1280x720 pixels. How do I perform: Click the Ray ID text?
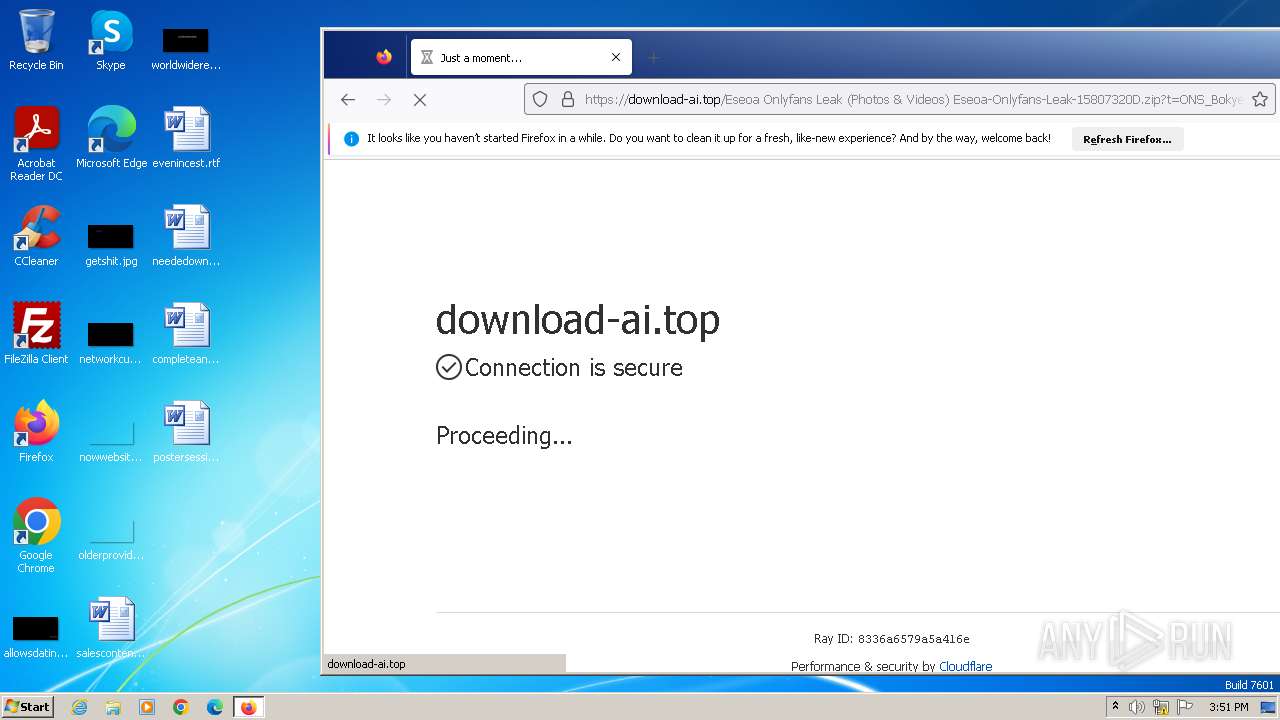click(x=892, y=639)
